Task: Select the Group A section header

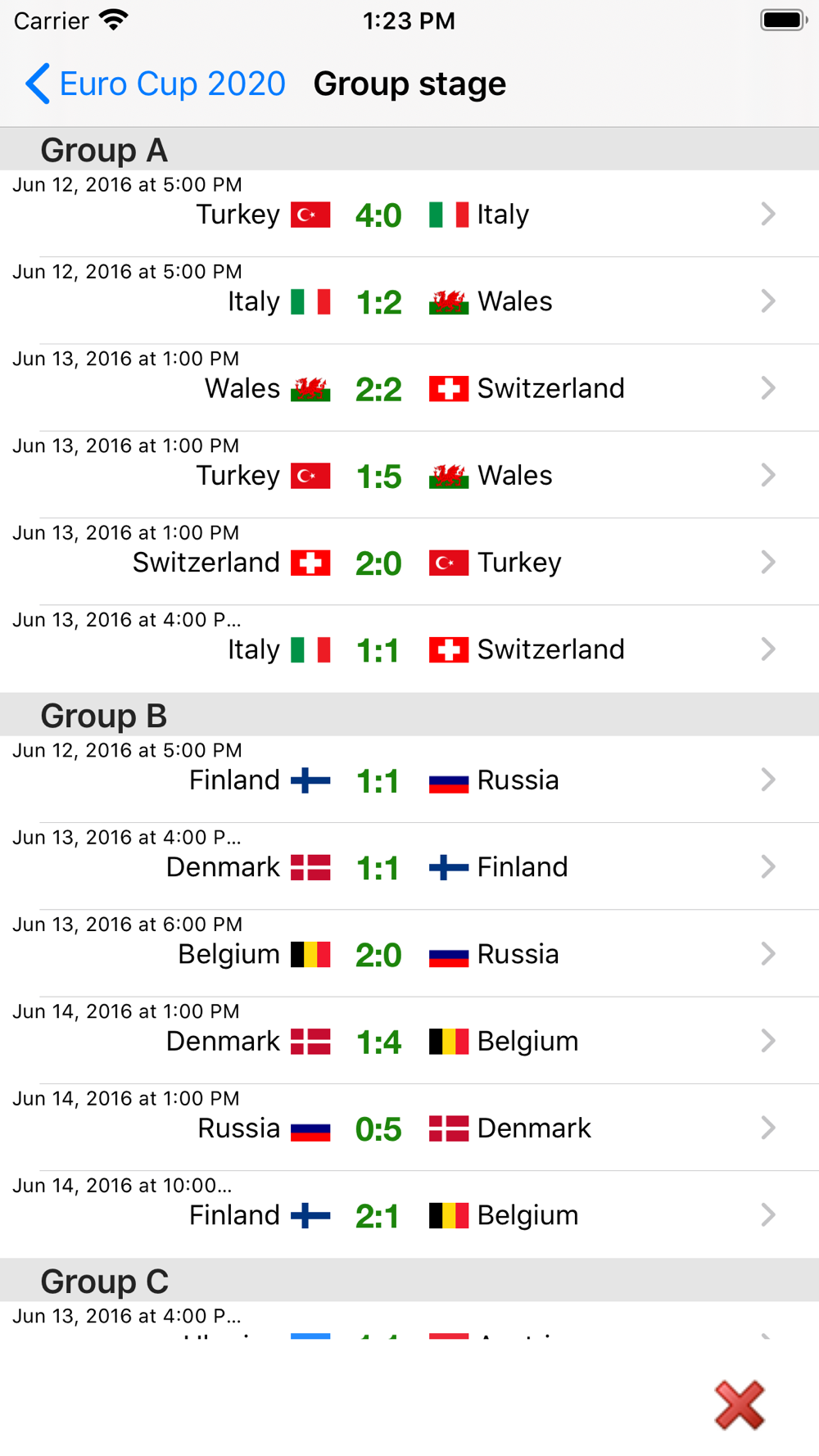Action: [104, 150]
